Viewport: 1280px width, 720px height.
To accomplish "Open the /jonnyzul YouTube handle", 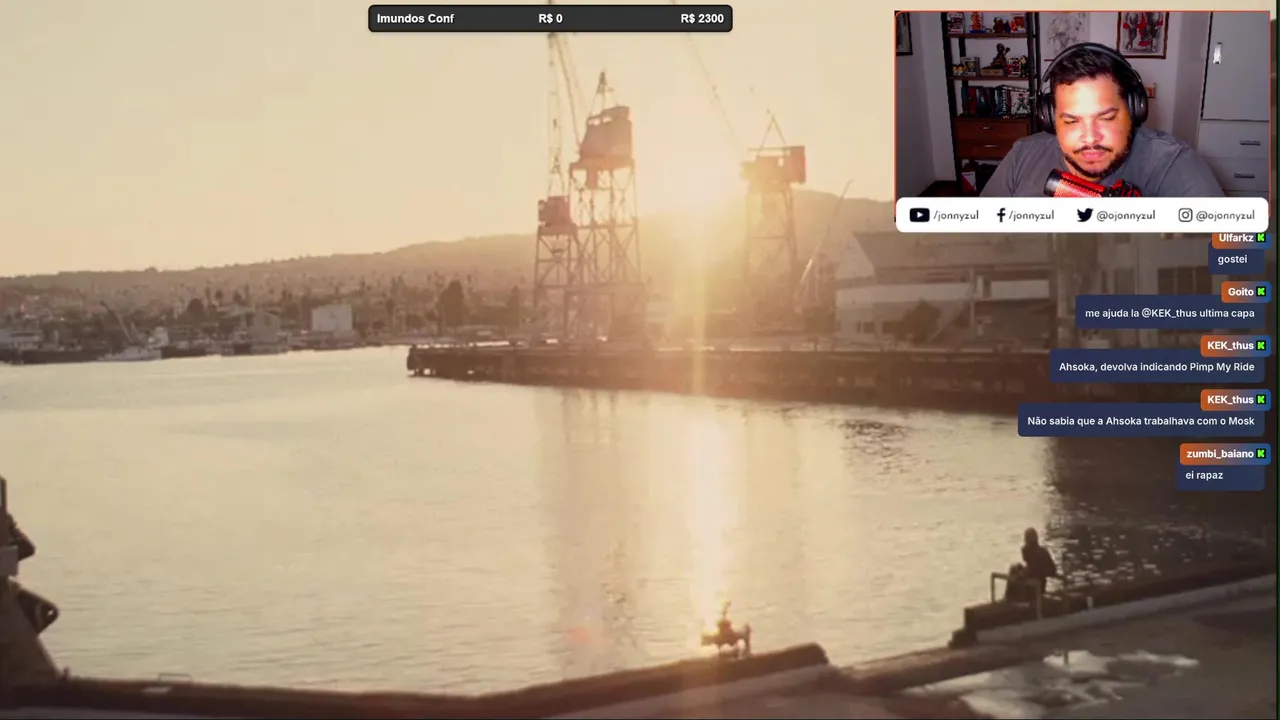I will tap(956, 215).
